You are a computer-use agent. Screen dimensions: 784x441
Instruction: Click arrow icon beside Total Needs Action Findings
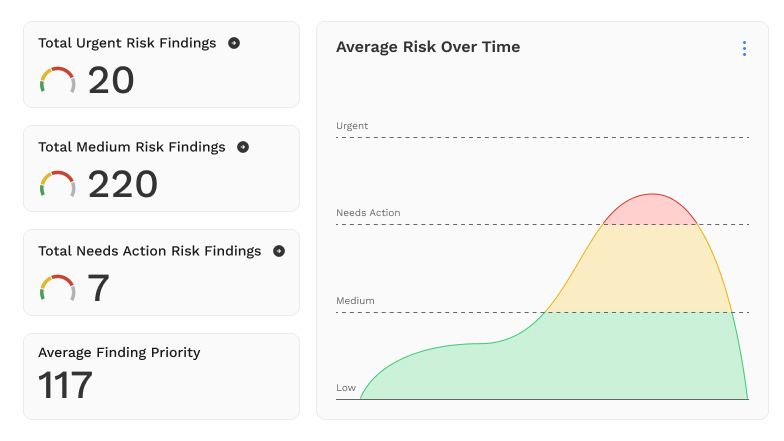(279, 251)
